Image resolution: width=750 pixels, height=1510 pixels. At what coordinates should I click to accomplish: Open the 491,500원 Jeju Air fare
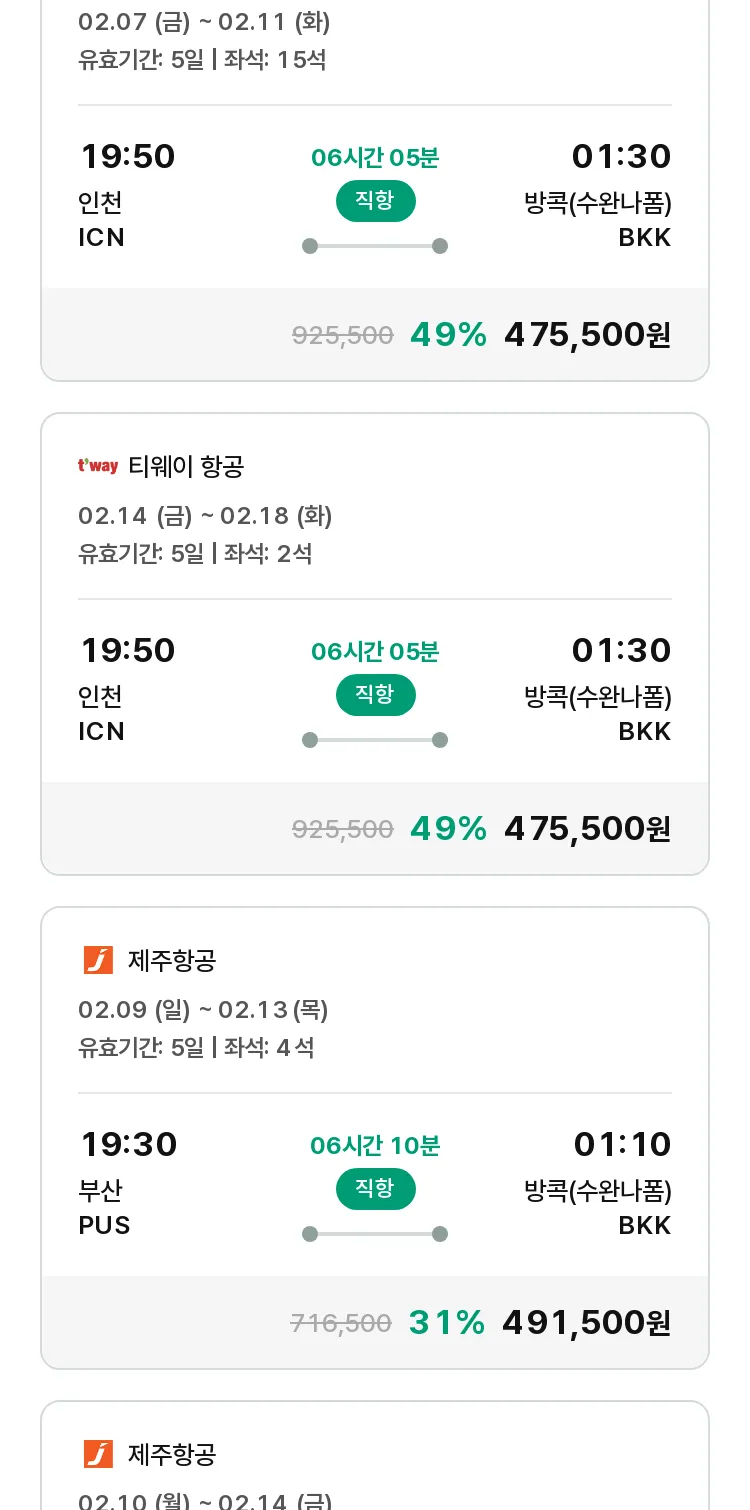tap(586, 1323)
